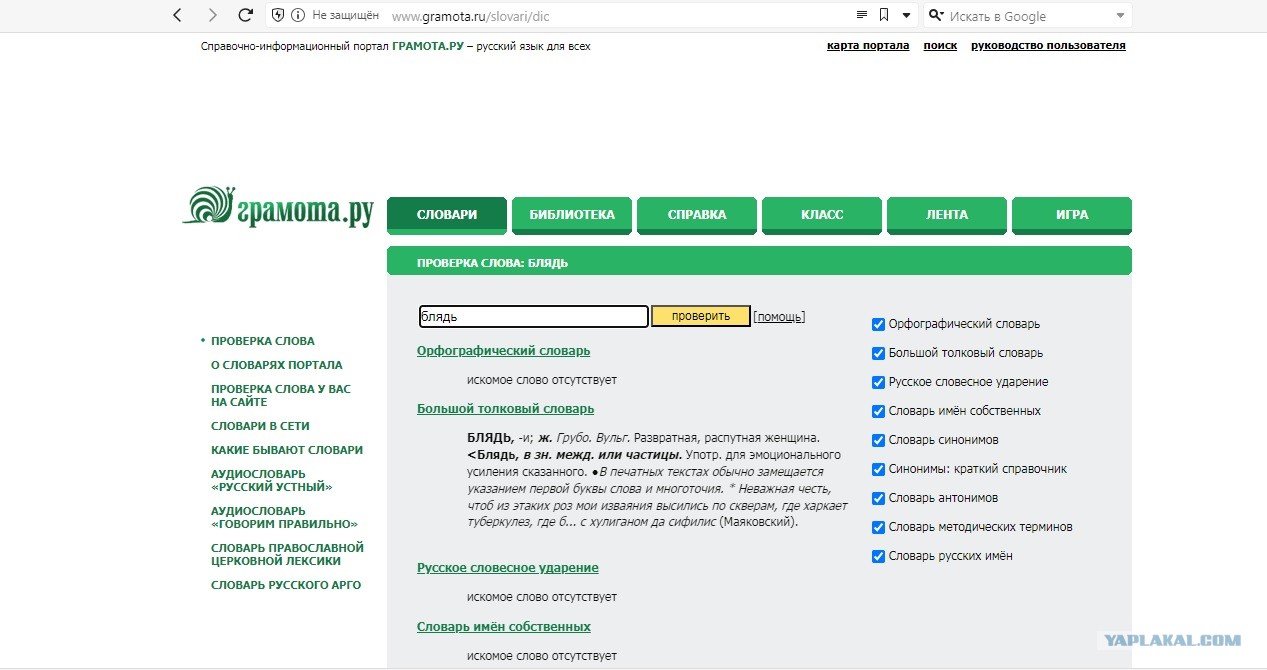1267x670 pixels.
Task: Open the Большой толковый словарь result heading link
Action: click(x=505, y=409)
